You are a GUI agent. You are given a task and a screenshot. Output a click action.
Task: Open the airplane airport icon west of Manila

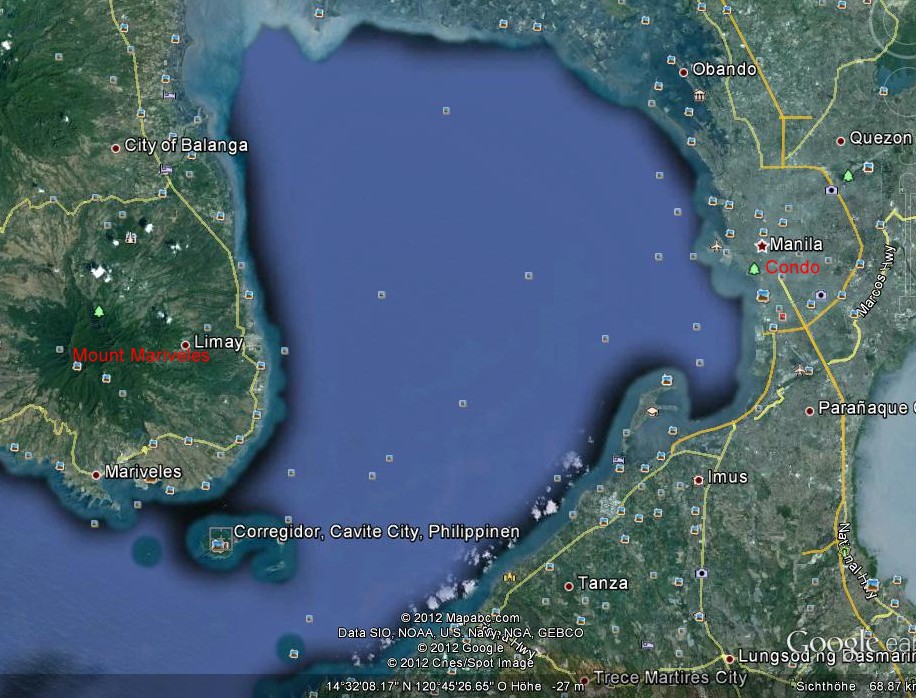(715, 246)
